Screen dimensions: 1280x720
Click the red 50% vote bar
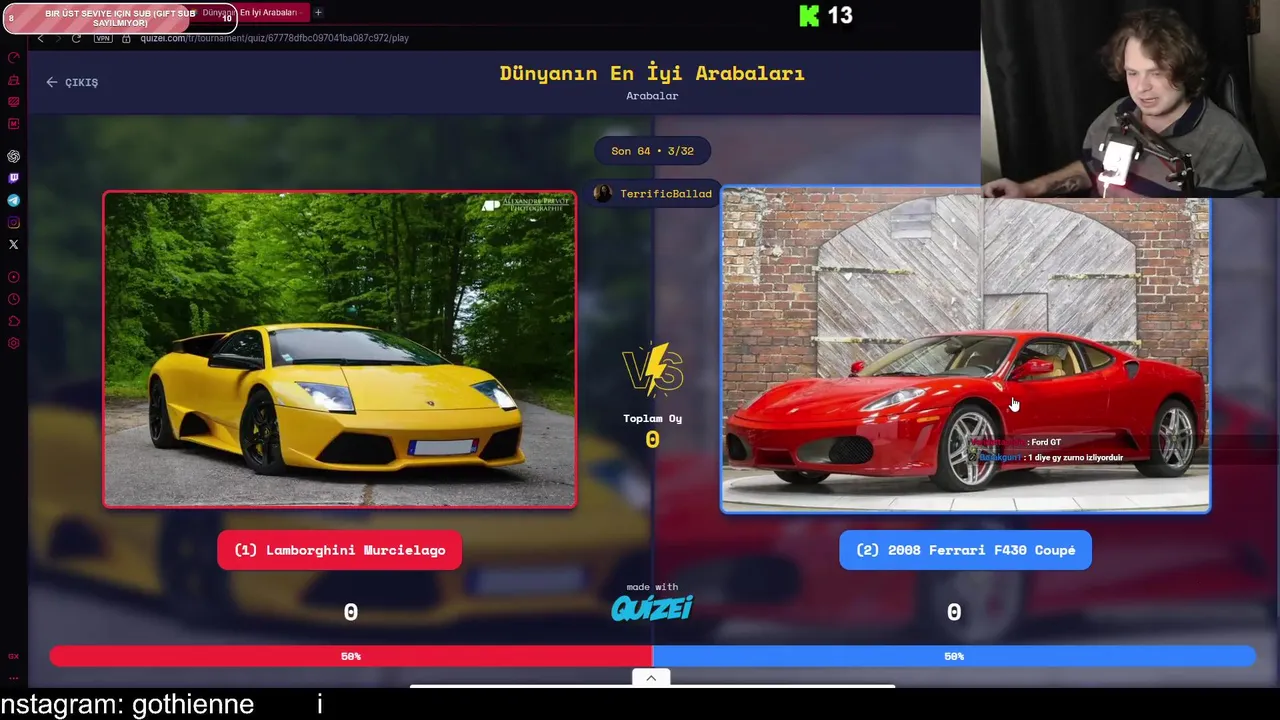(x=351, y=656)
